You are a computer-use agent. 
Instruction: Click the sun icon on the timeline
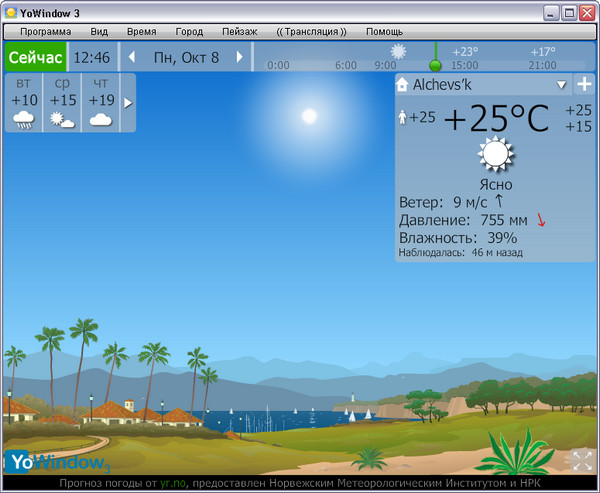pos(399,51)
